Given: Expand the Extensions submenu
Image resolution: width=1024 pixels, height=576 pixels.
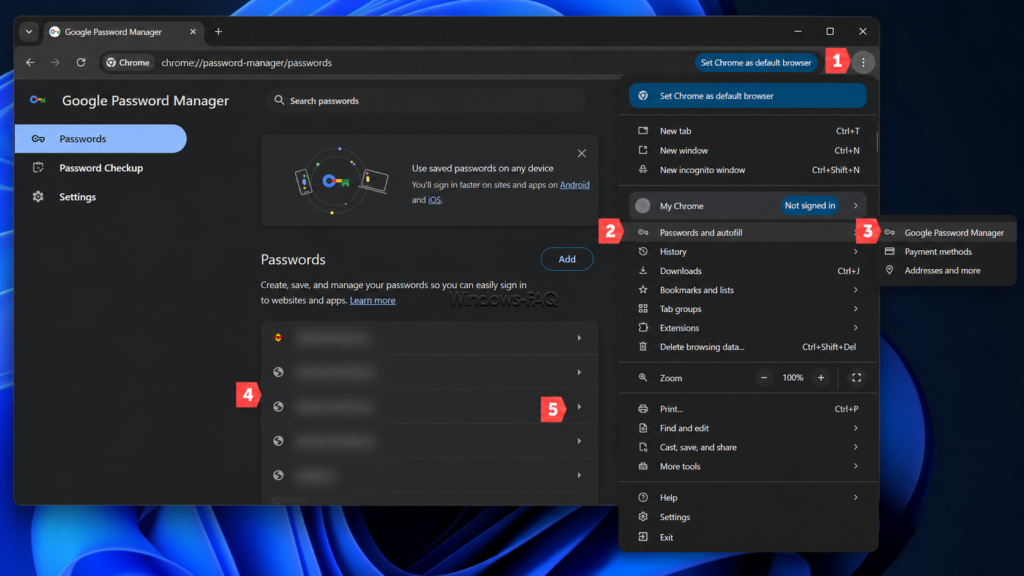Looking at the screenshot, I should (747, 328).
